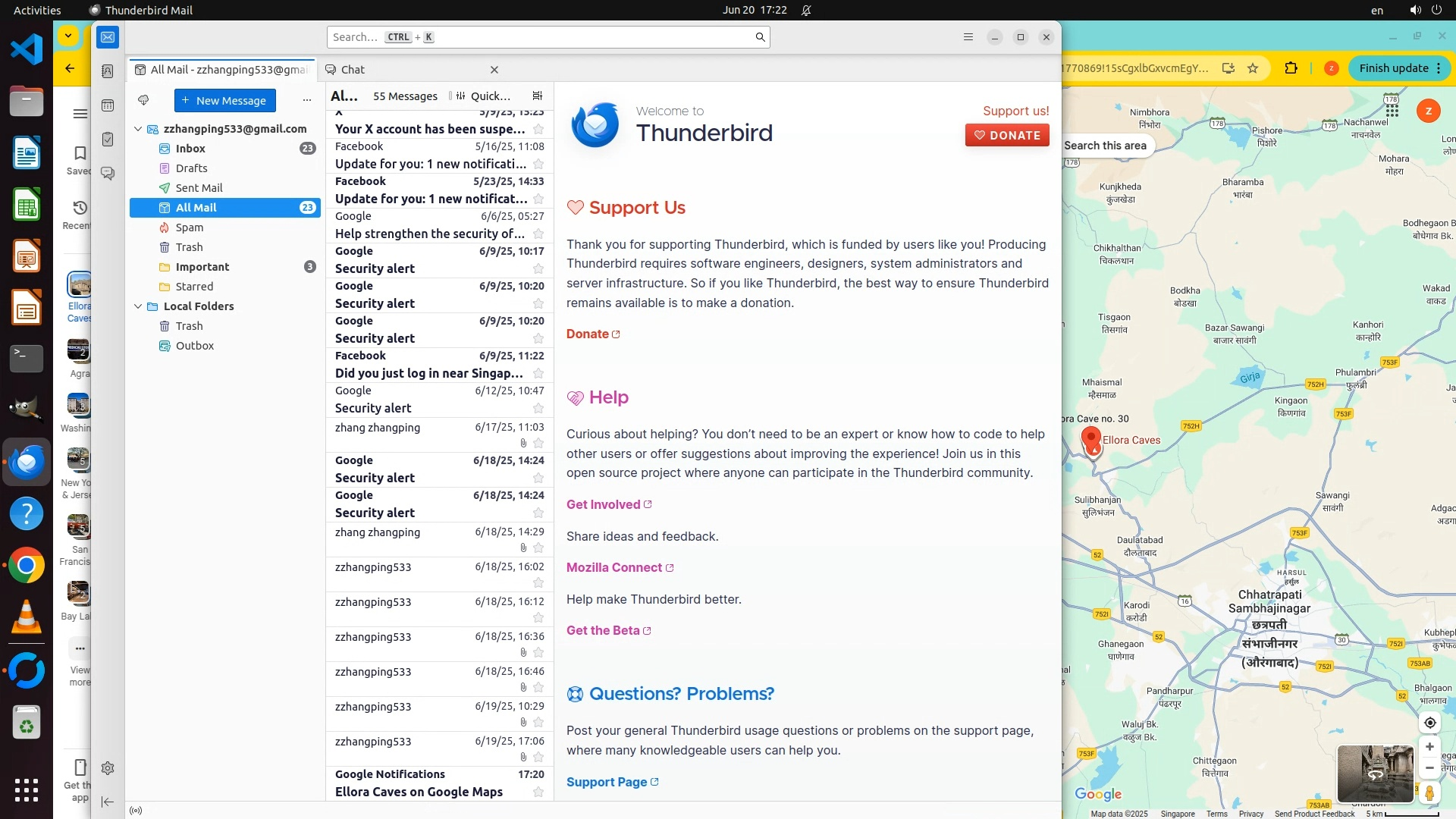The width and height of the screenshot is (1456, 819).
Task: Collapse the spaces toolbar with arrow icon
Action: [x=108, y=802]
